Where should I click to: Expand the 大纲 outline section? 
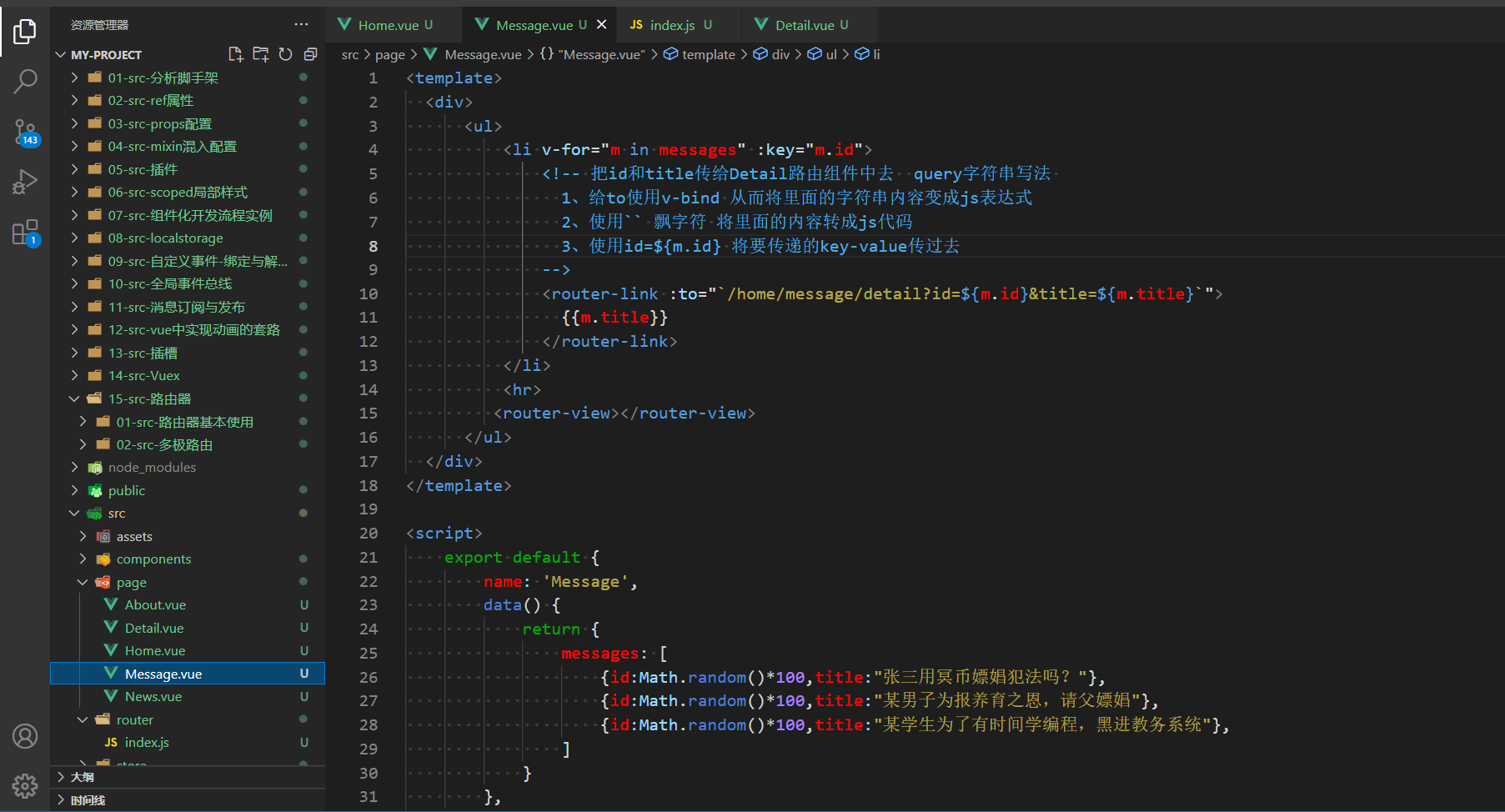tap(188, 777)
